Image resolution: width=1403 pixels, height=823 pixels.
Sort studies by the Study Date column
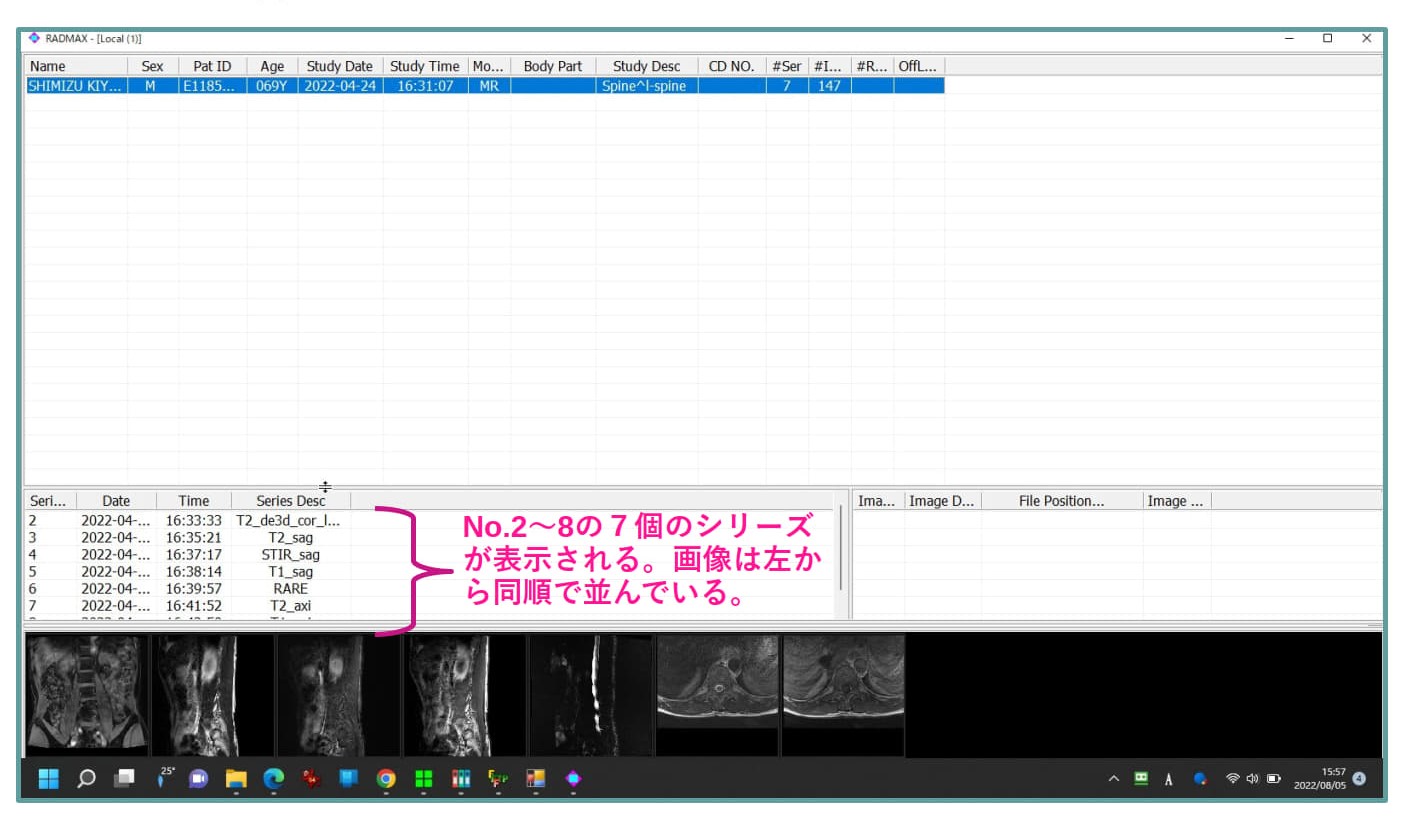339,66
